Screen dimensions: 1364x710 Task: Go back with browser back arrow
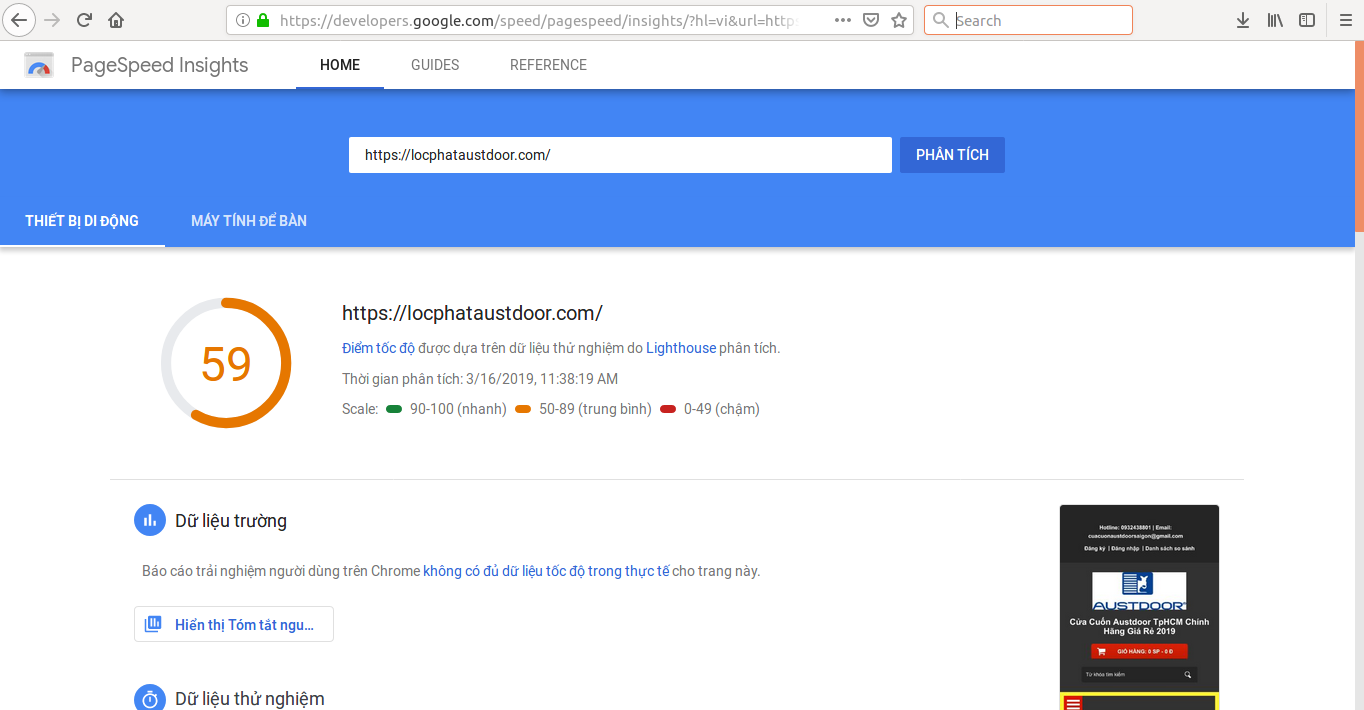(21, 20)
